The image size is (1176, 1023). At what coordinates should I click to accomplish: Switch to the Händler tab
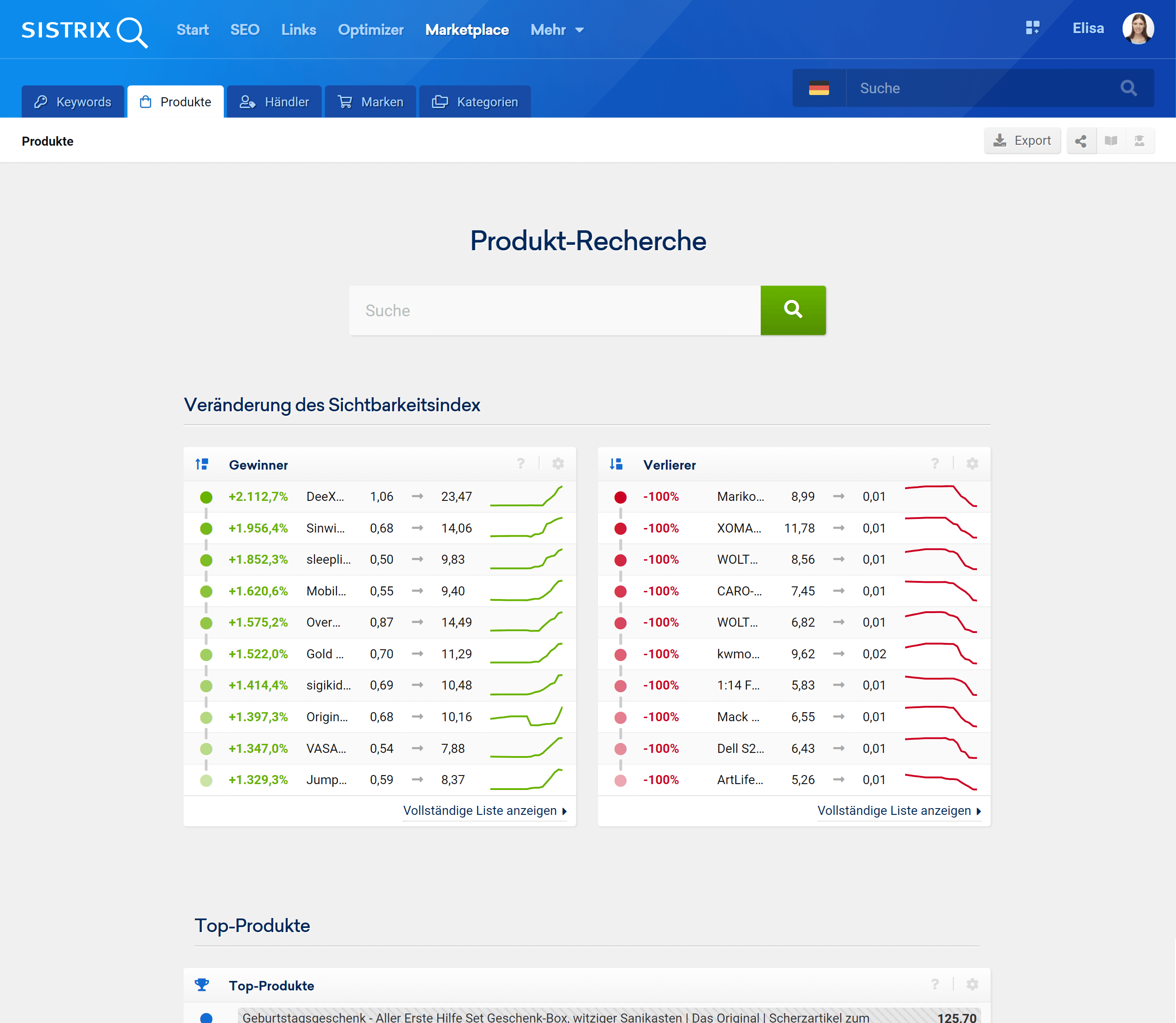point(275,102)
